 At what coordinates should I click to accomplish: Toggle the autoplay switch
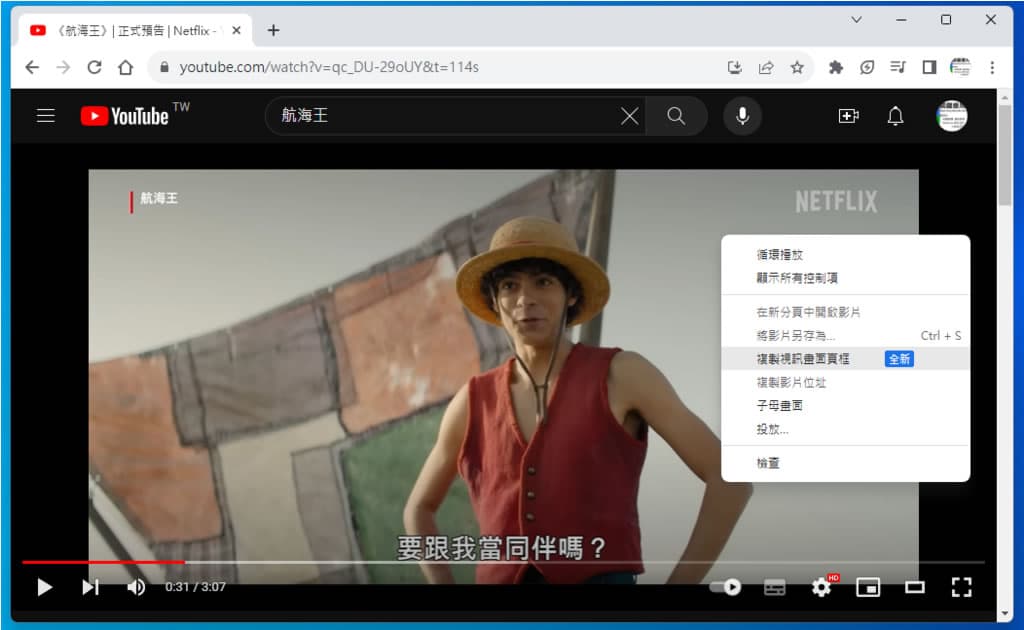coord(725,587)
